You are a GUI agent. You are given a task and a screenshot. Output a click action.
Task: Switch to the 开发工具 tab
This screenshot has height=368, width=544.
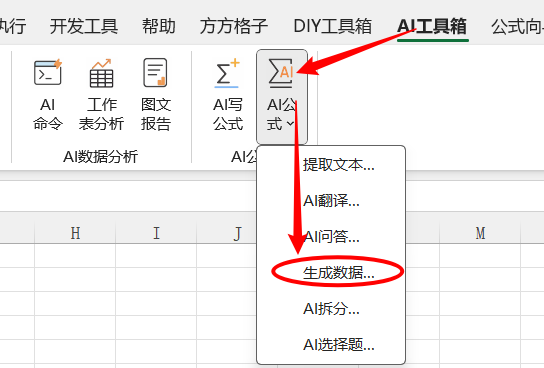(84, 26)
